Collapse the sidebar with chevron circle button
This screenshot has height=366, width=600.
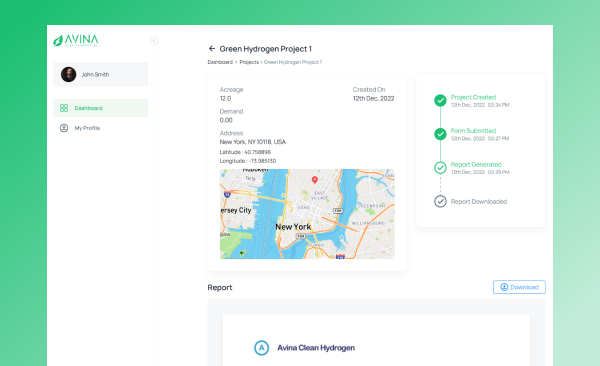click(154, 40)
